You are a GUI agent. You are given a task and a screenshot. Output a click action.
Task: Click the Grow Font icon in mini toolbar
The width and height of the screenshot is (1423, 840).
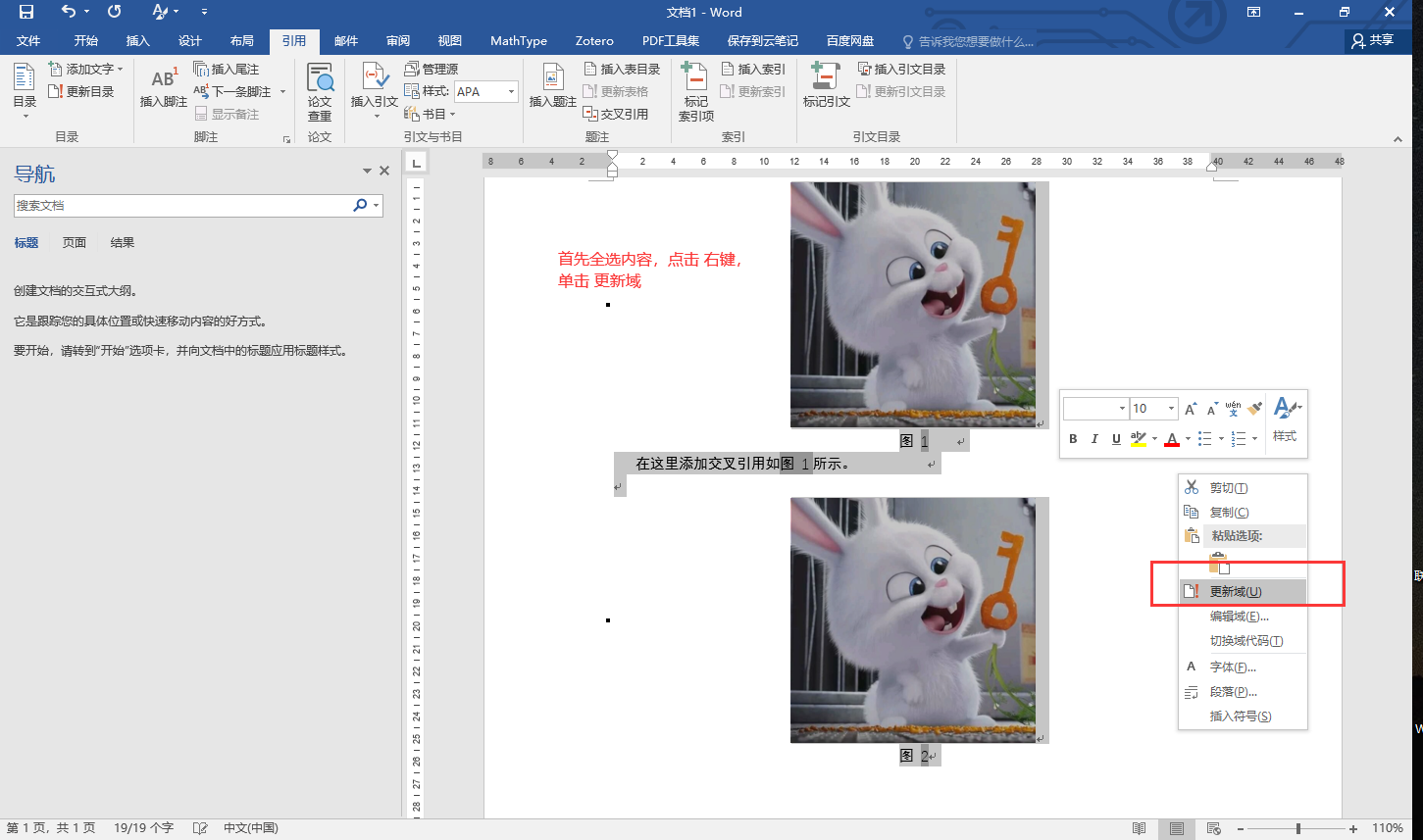point(1191,408)
